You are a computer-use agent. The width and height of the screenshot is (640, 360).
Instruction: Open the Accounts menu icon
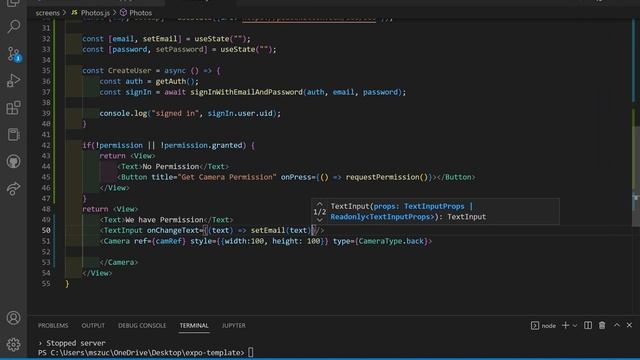pos(13,318)
